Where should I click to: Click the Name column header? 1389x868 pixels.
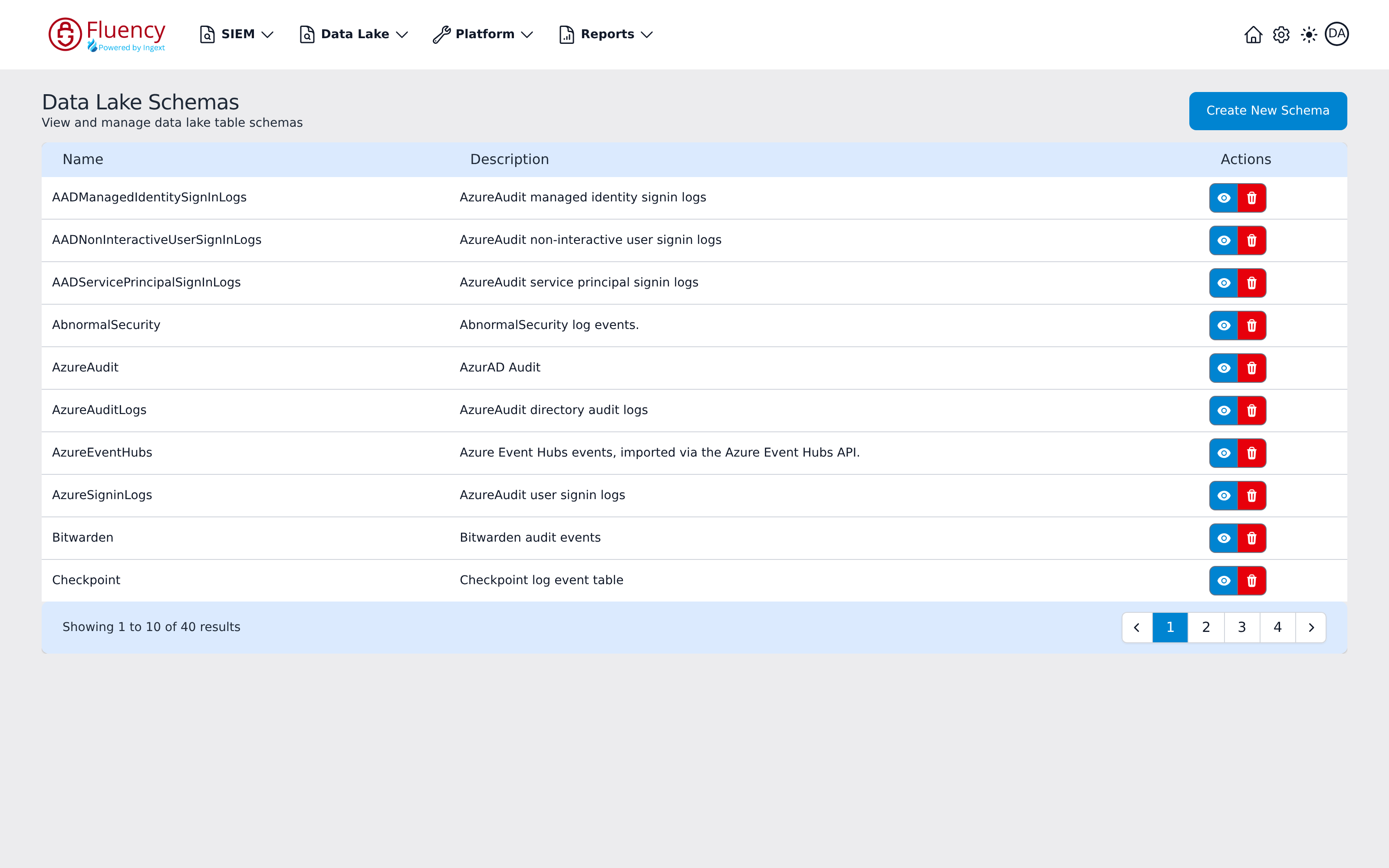click(82, 160)
